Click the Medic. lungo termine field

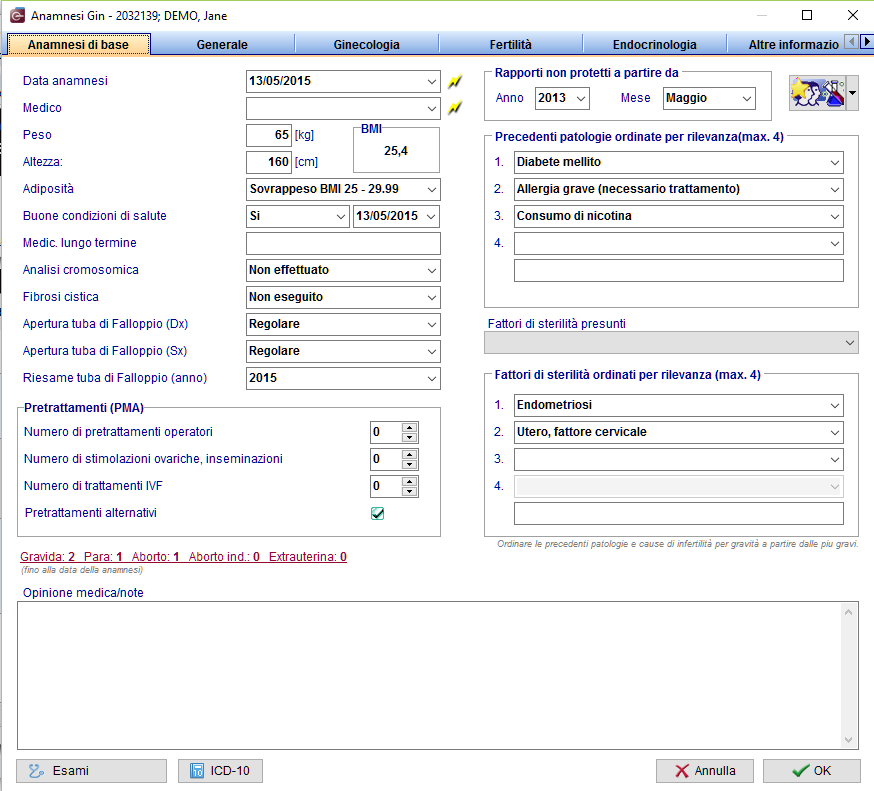pyautogui.click(x=343, y=244)
